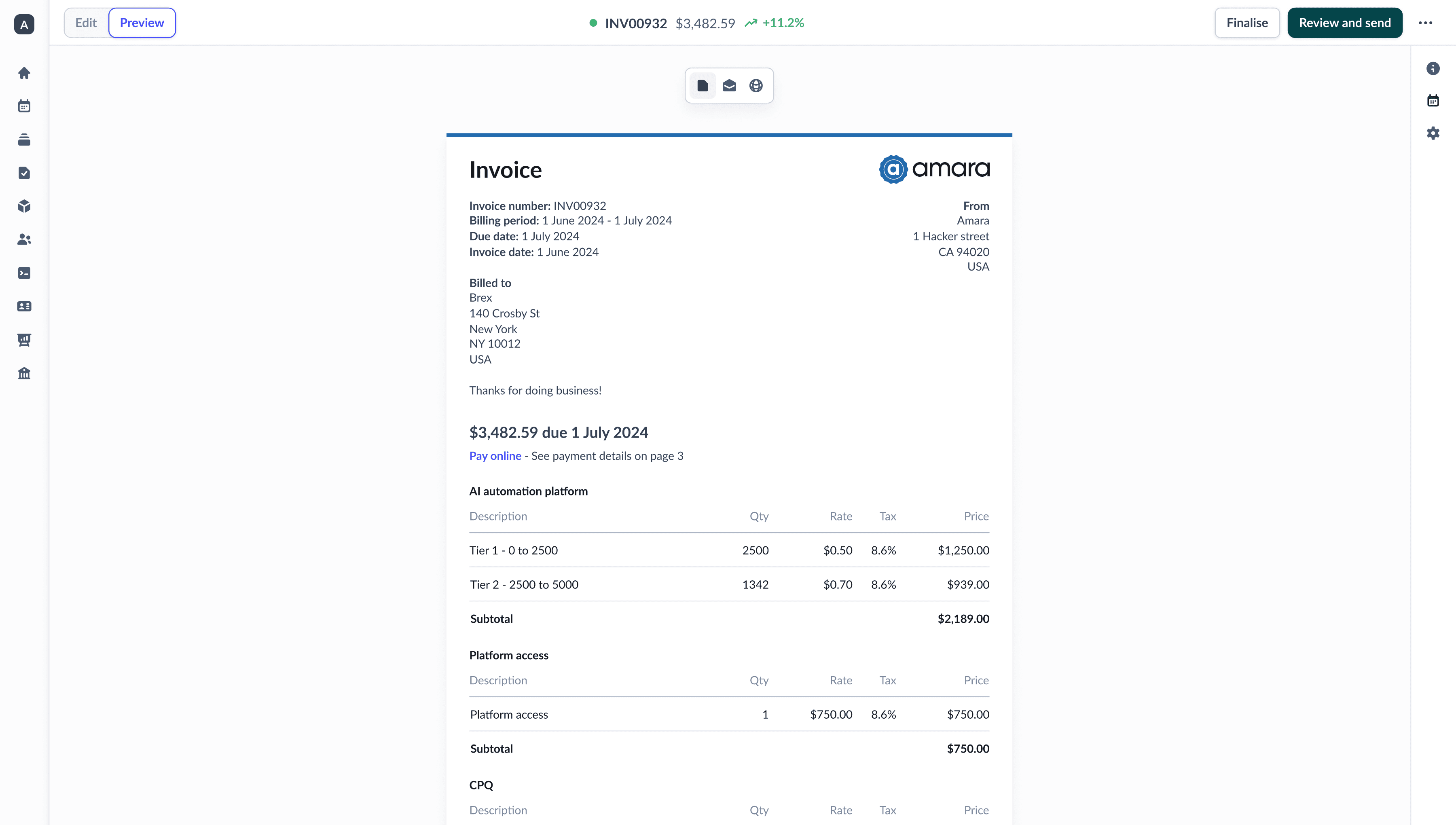
Task: Go to the Home sidebar icon
Action: point(24,73)
